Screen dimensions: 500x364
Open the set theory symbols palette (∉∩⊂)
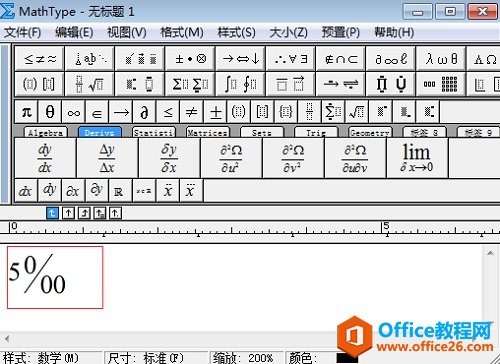point(341,59)
